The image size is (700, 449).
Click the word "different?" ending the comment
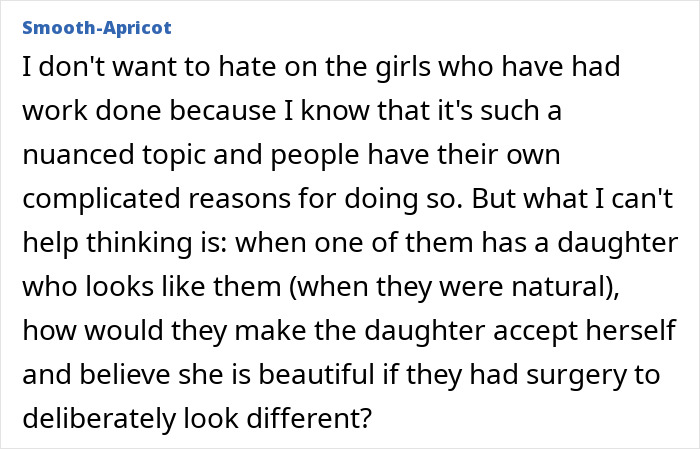(x=309, y=418)
